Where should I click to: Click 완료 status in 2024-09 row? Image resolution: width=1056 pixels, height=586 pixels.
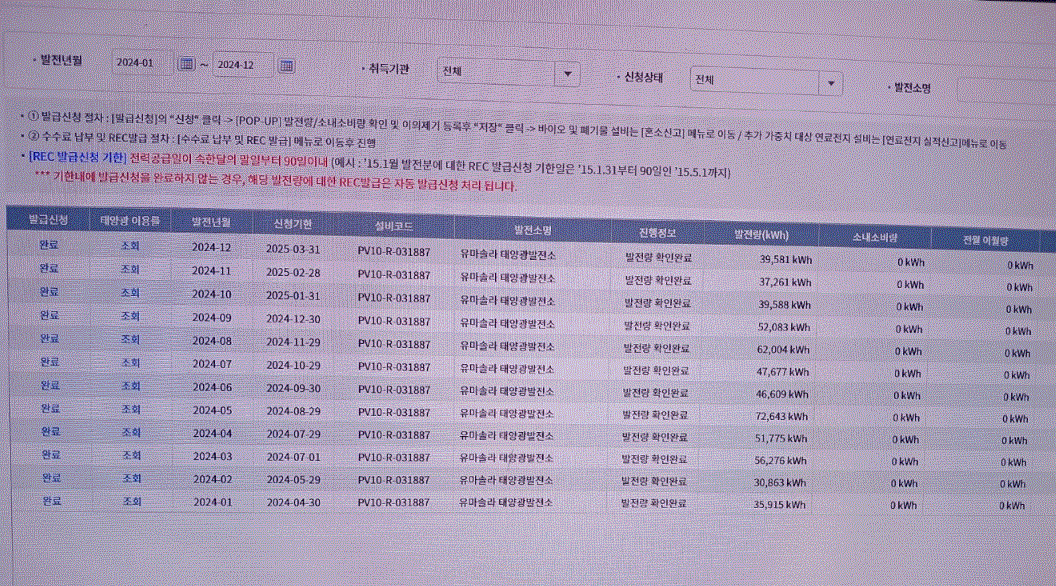click(49, 315)
